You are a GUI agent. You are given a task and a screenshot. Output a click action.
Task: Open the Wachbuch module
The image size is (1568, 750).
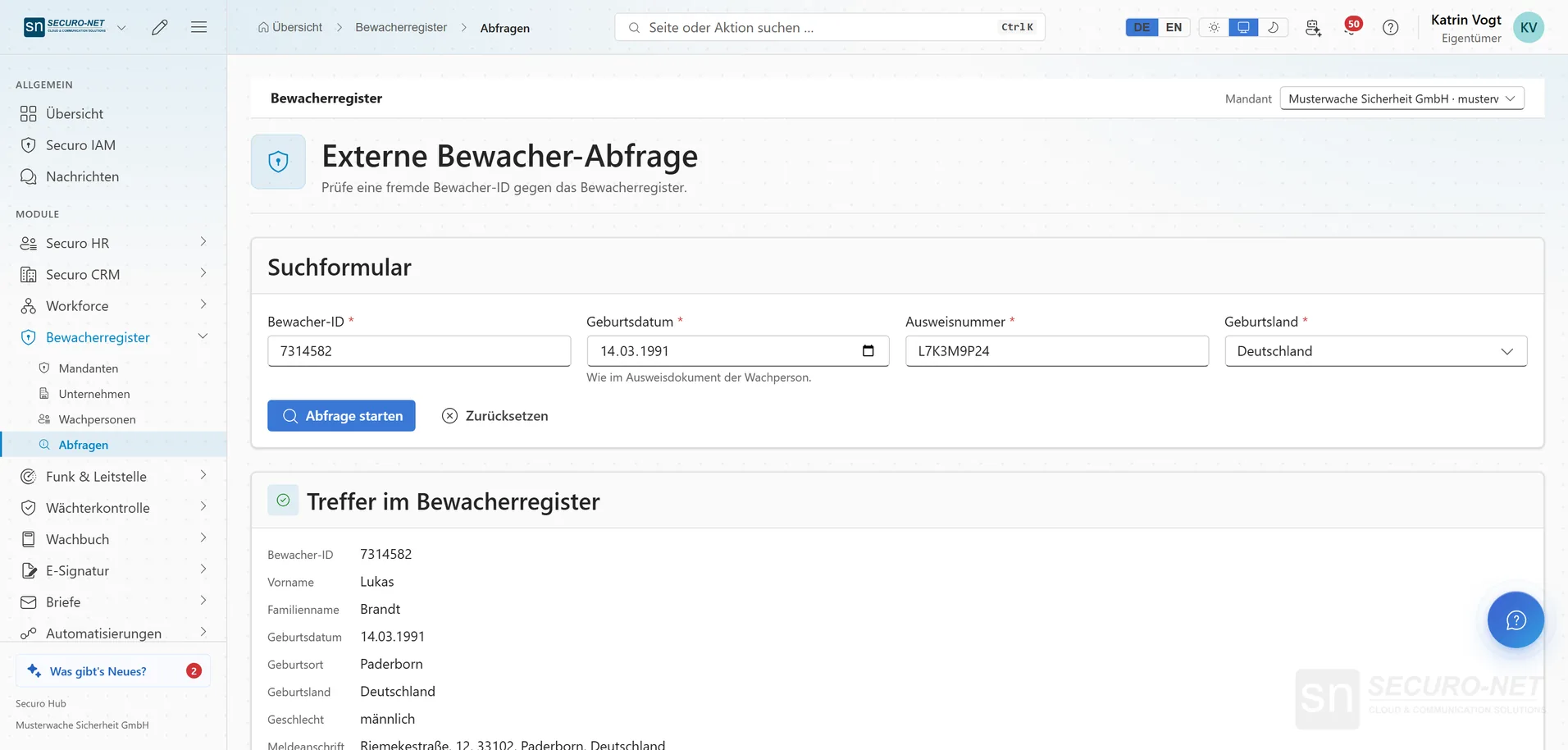113,539
